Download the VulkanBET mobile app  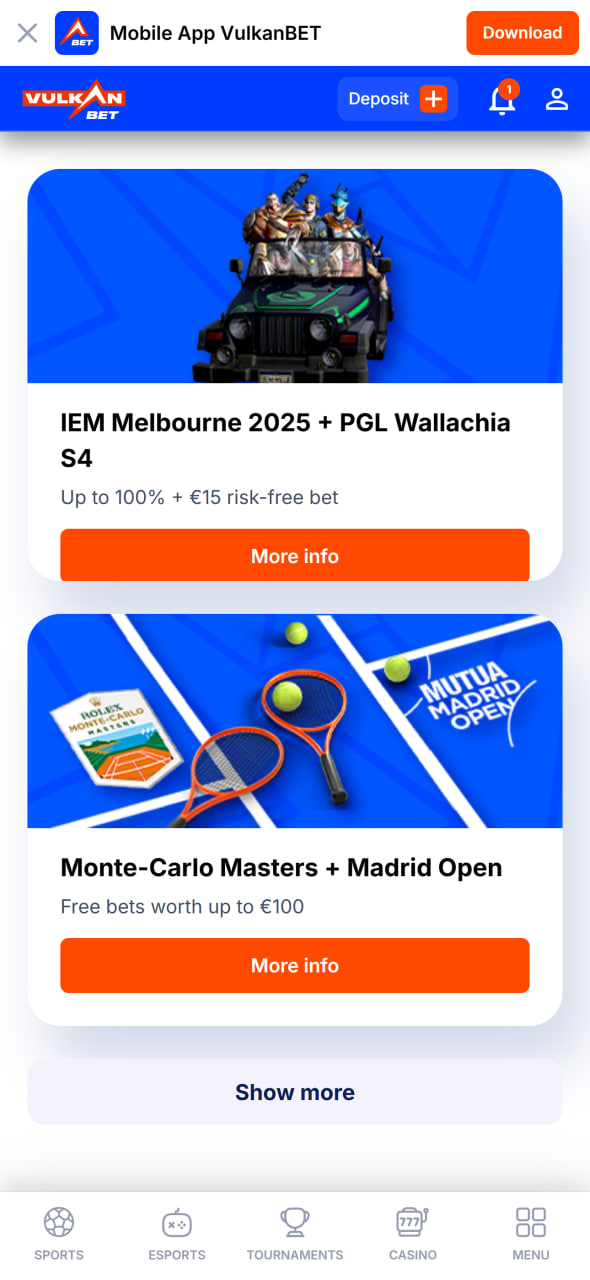(522, 33)
